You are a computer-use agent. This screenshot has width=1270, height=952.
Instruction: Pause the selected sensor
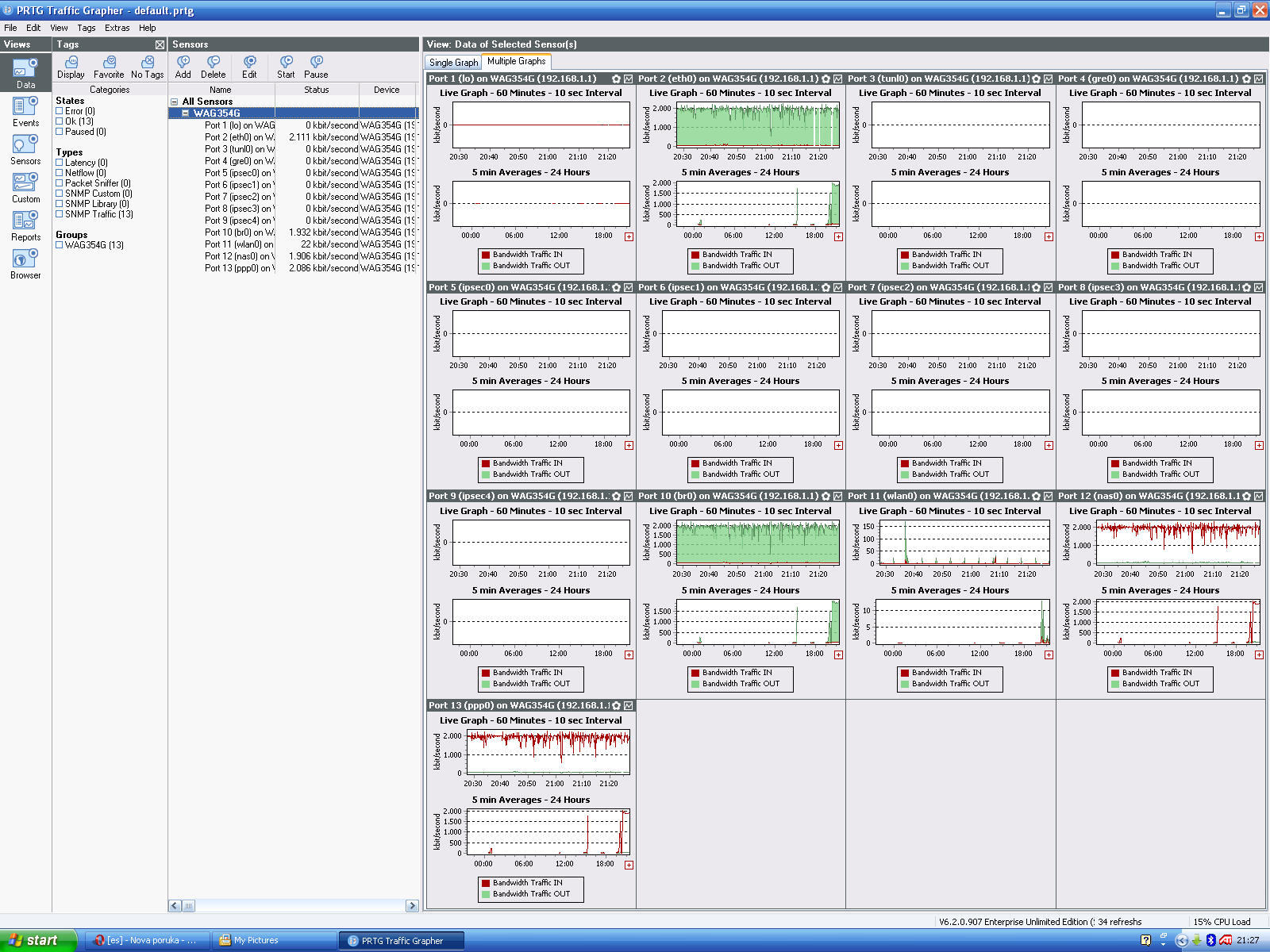(316, 67)
